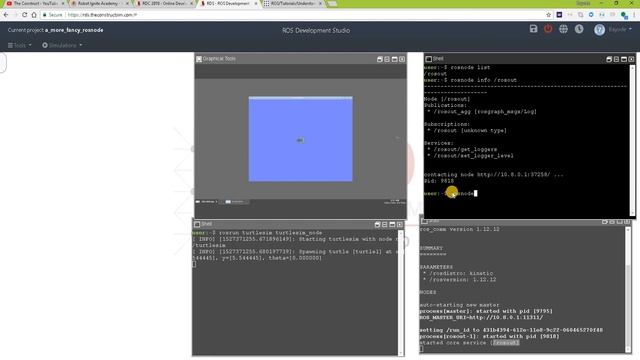640x360 pixels.
Task: Click the '/rosdistro: kinetic' parameter line
Action: click(x=461, y=273)
